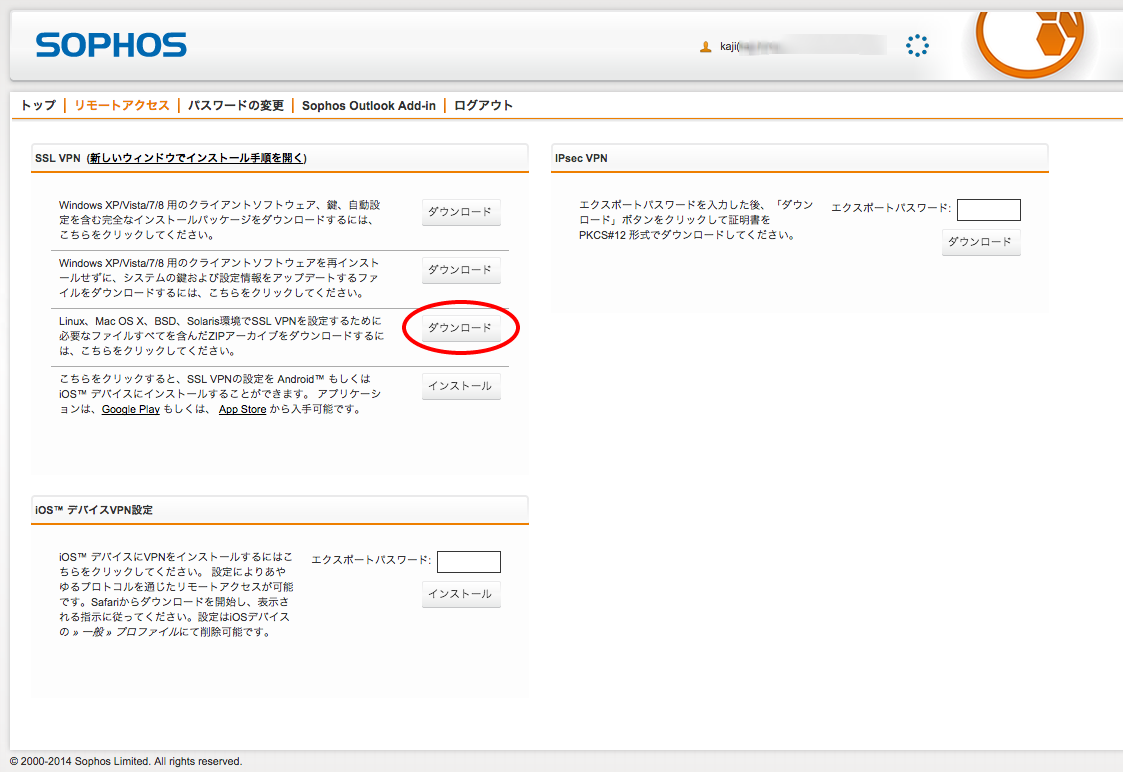This screenshot has height=772, width=1123.
Task: Open the Google Play link
Action: [x=130, y=409]
